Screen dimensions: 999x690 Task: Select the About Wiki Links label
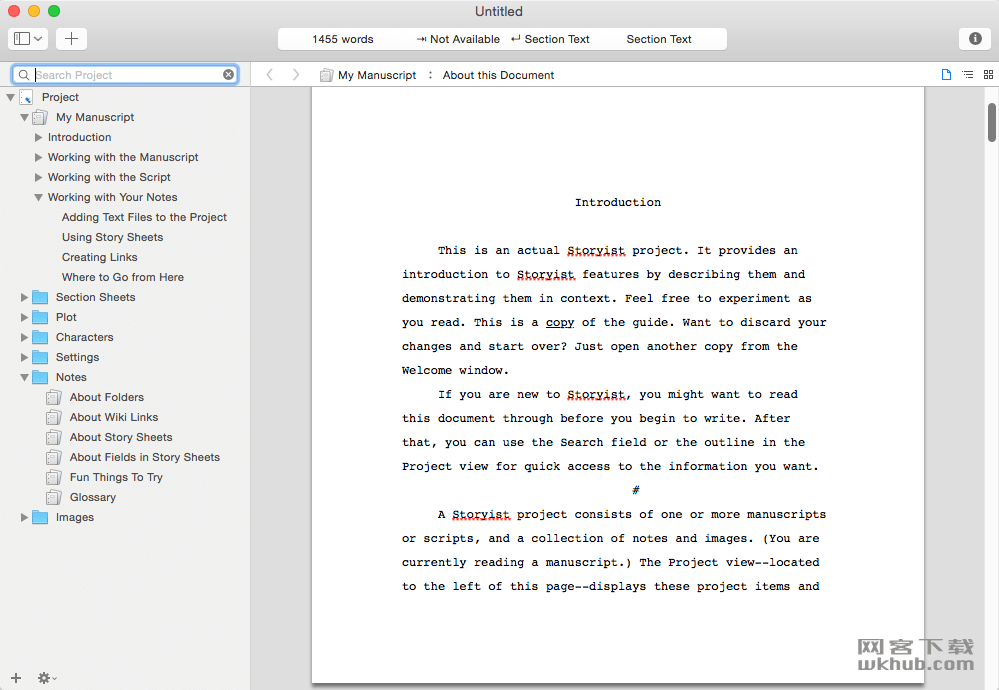pos(114,417)
